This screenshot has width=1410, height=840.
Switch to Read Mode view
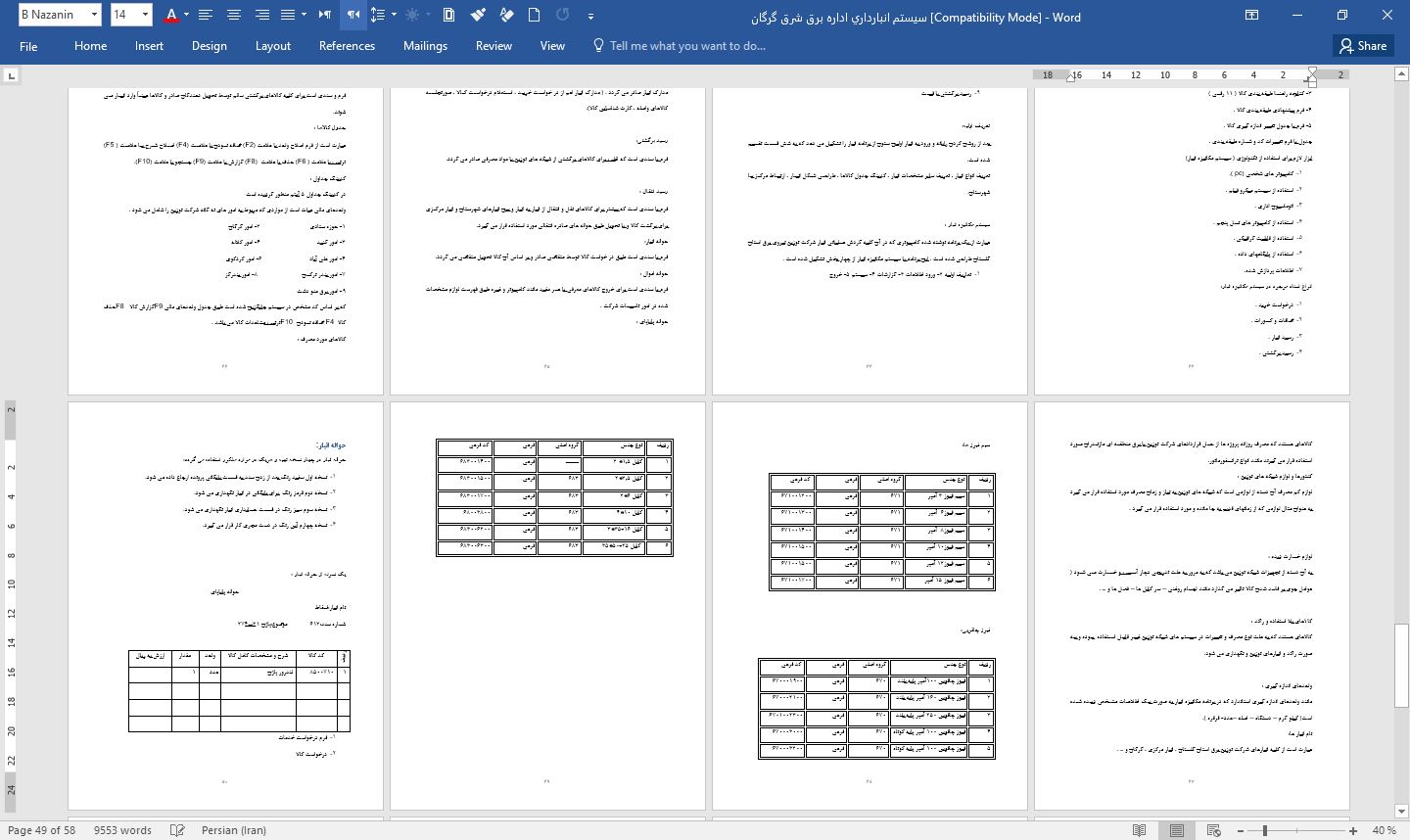pyautogui.click(x=1139, y=830)
